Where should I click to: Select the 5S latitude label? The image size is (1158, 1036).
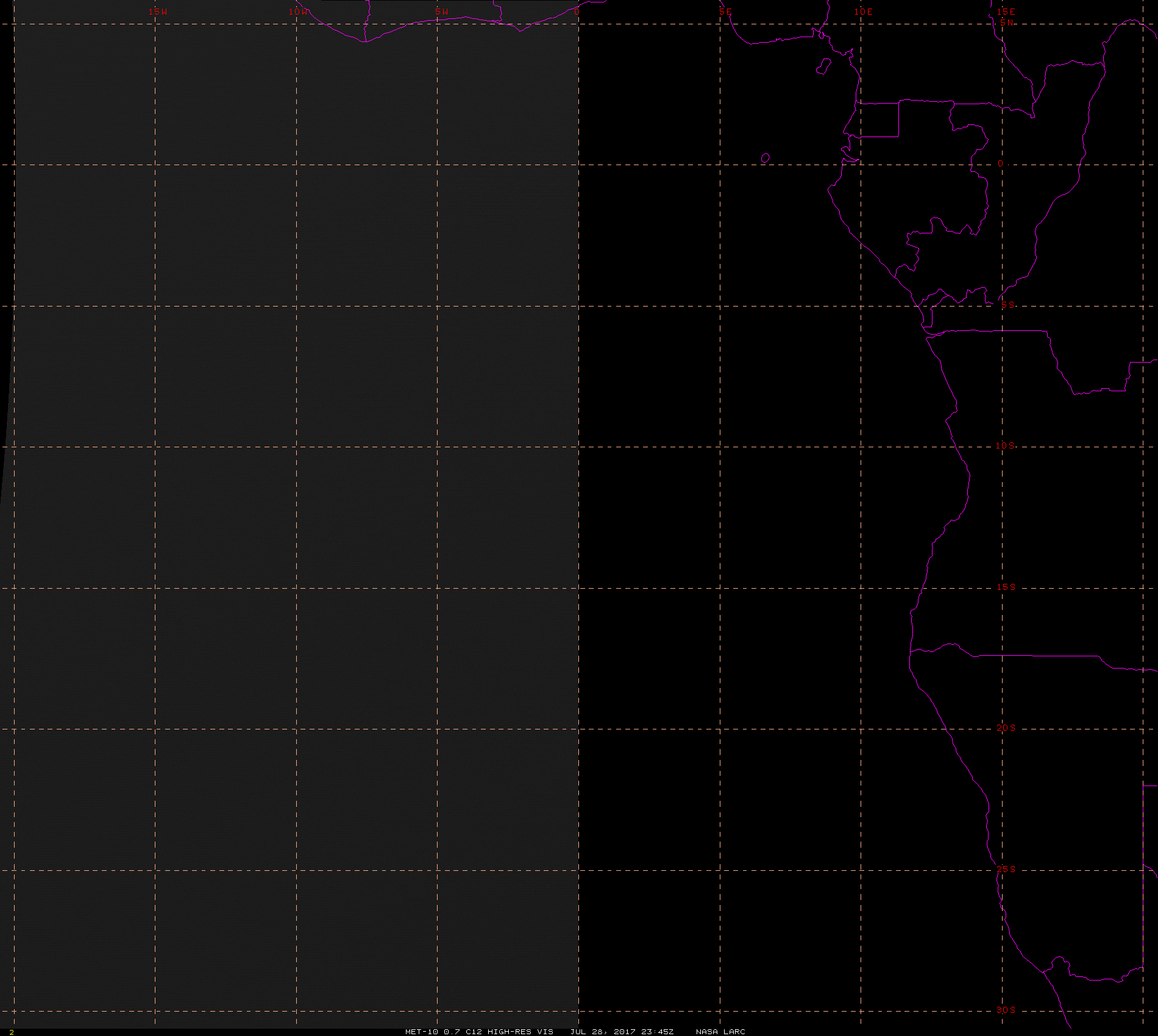[x=1008, y=305]
